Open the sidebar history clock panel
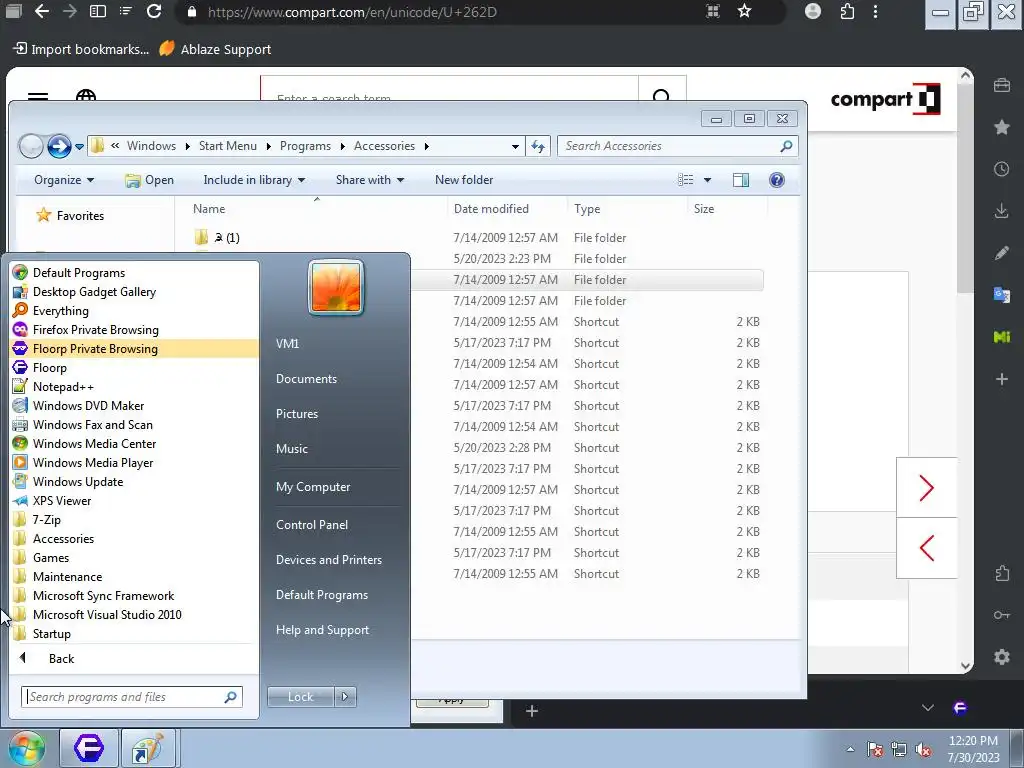This screenshot has width=1024, height=768. [x=1002, y=169]
